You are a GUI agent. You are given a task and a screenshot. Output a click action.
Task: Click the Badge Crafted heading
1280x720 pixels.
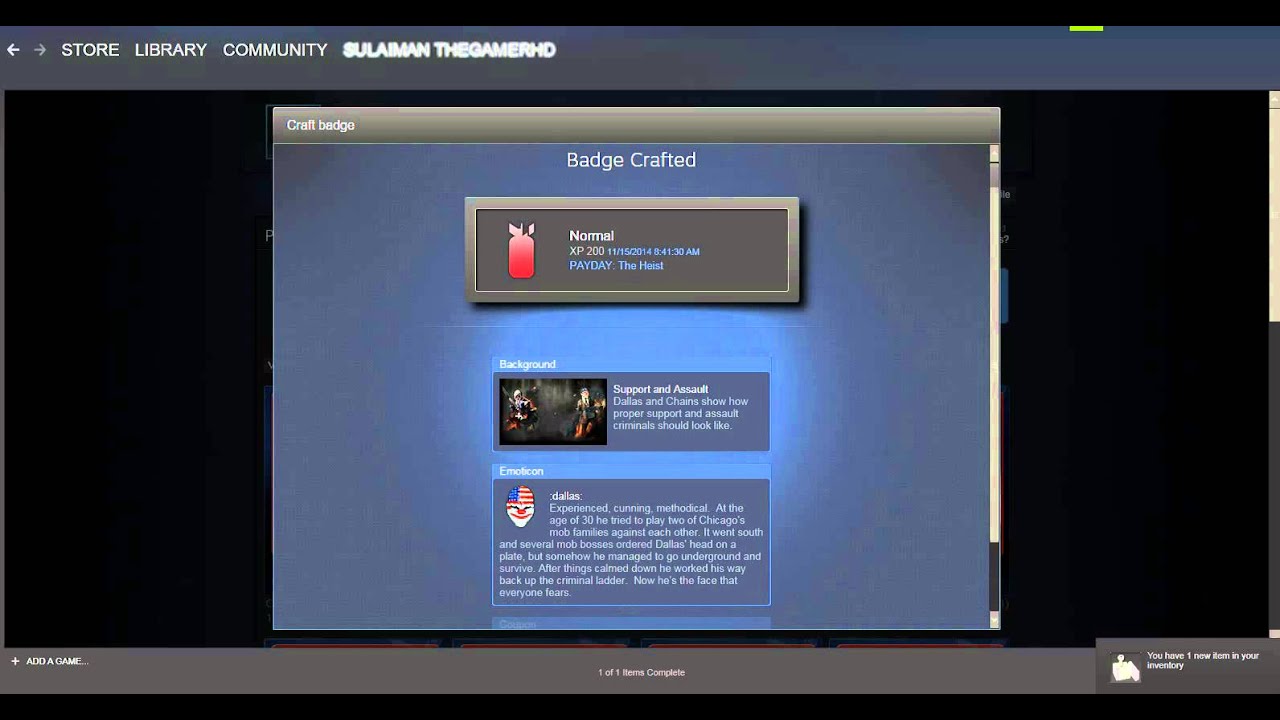coord(631,160)
